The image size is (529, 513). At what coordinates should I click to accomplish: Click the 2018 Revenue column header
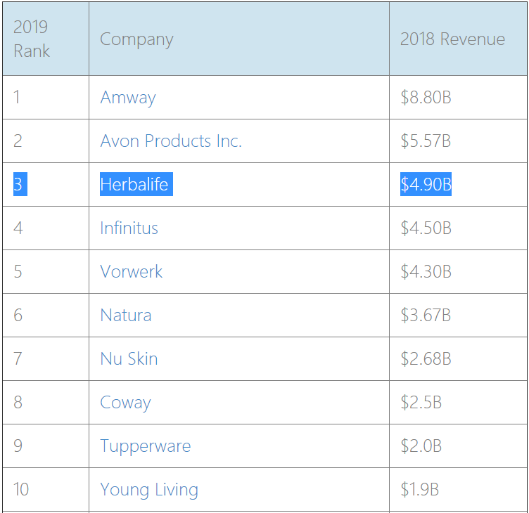[x=458, y=39]
